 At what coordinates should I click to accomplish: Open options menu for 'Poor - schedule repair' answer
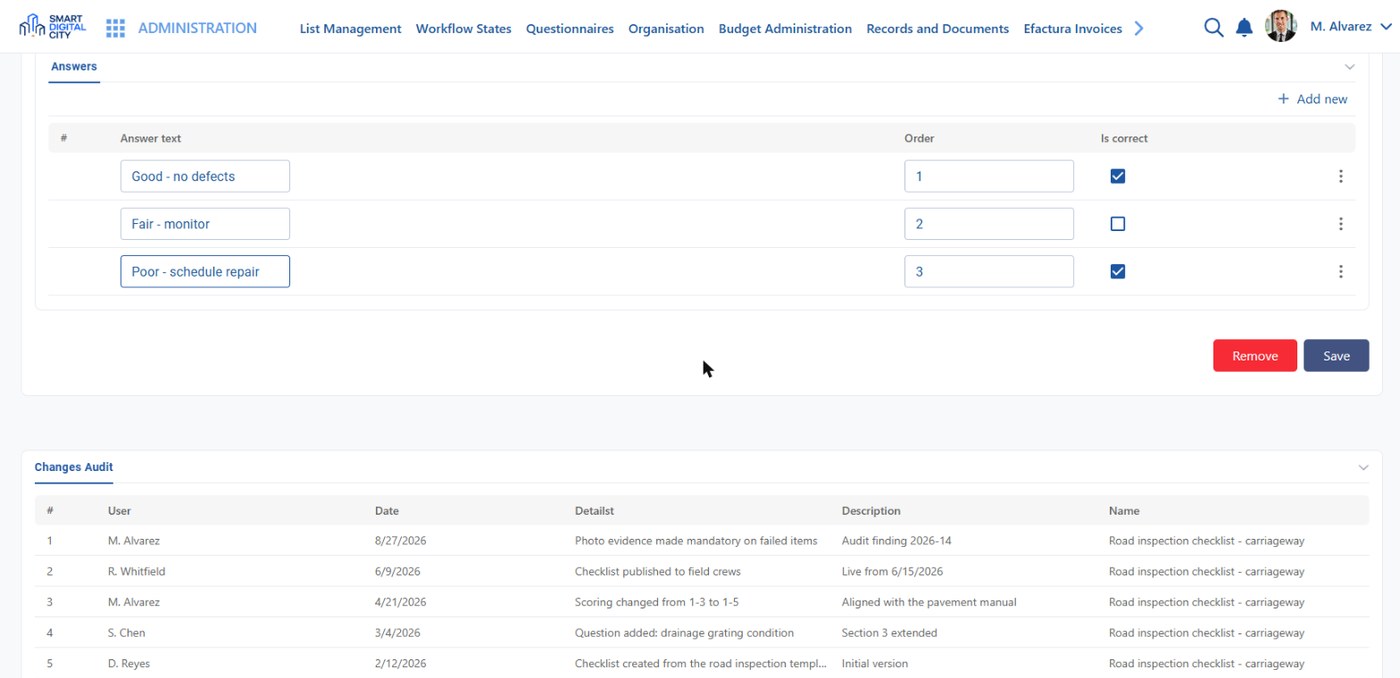tap(1340, 272)
